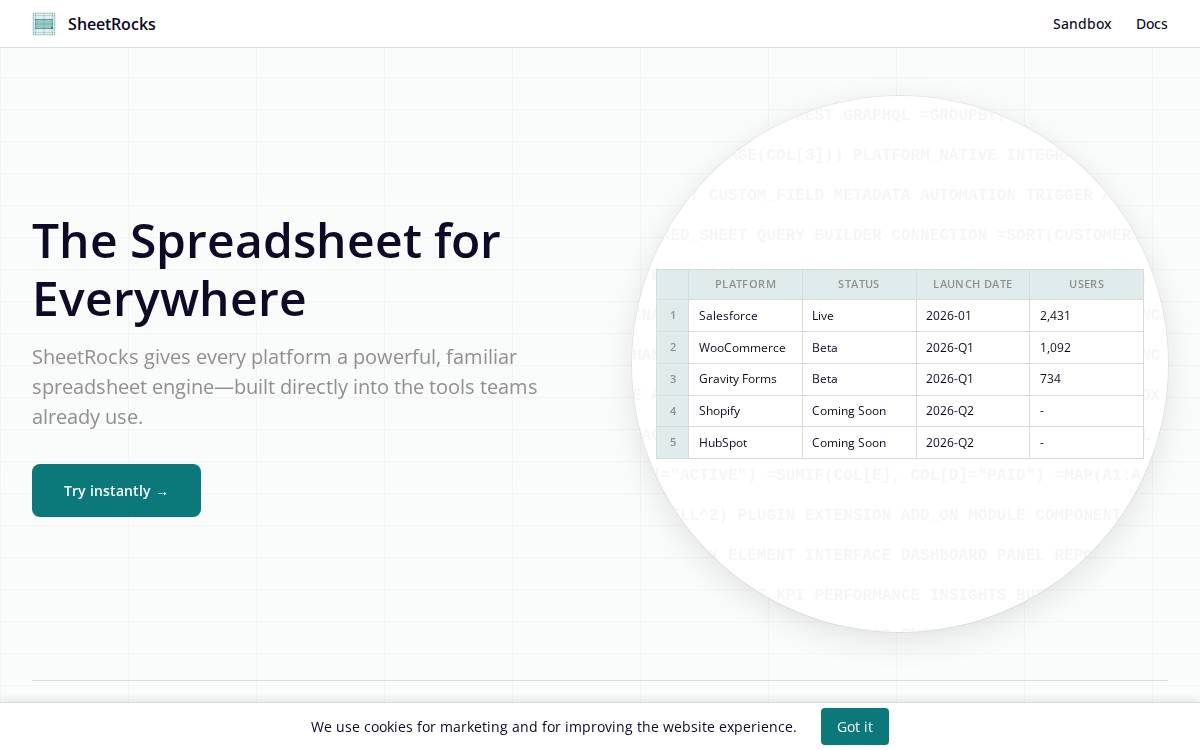Select the STATUS column header

[x=859, y=284]
